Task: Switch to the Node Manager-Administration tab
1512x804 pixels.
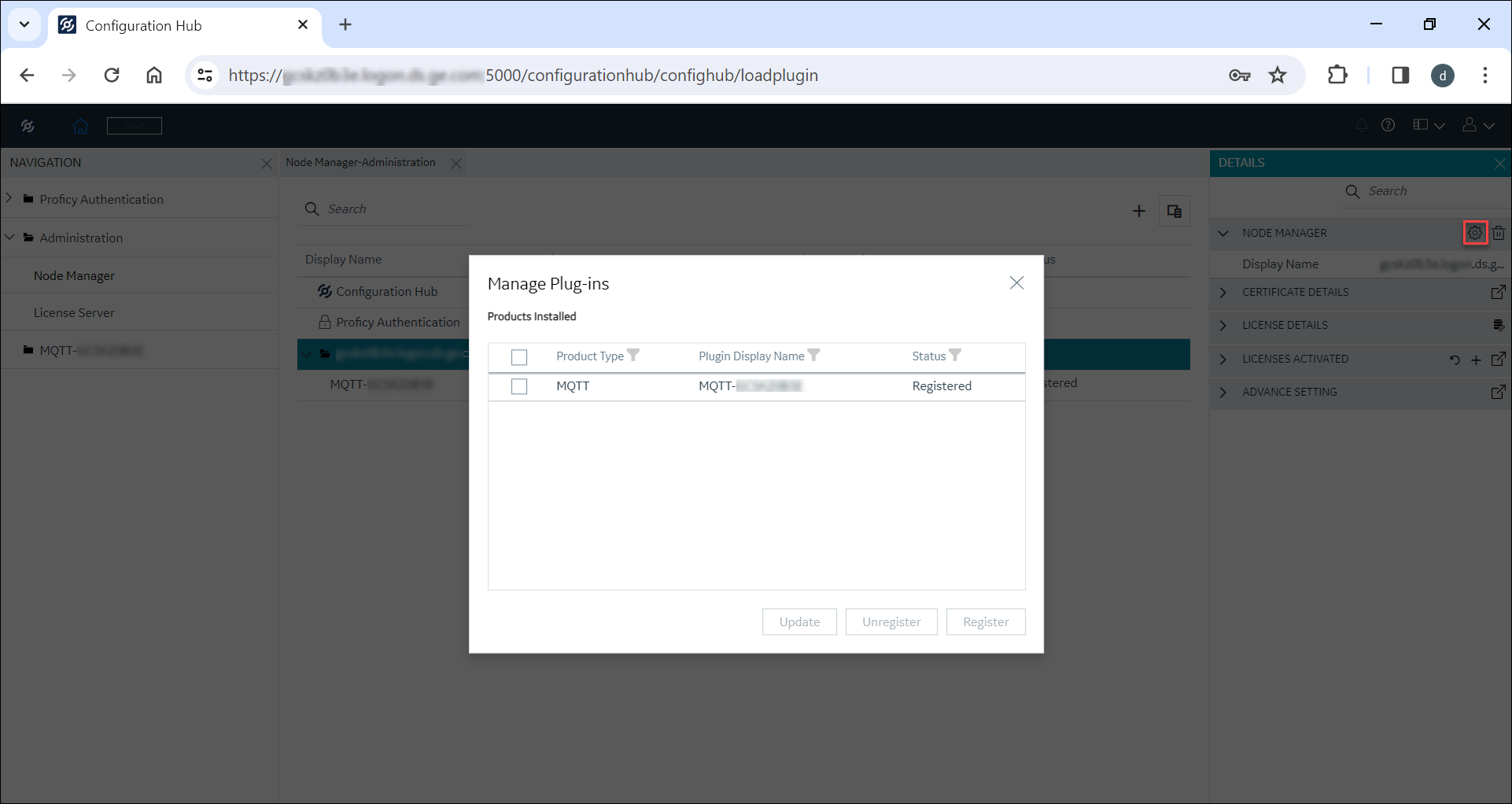Action: pyautogui.click(x=360, y=162)
